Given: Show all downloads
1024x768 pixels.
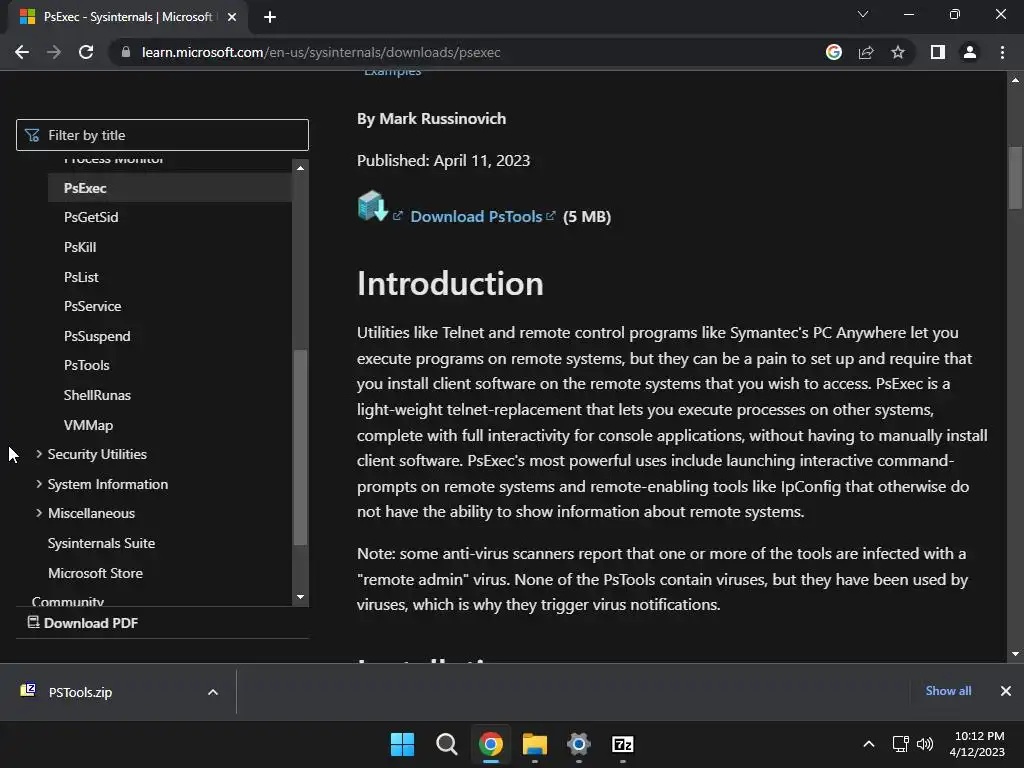Looking at the screenshot, I should (948, 691).
